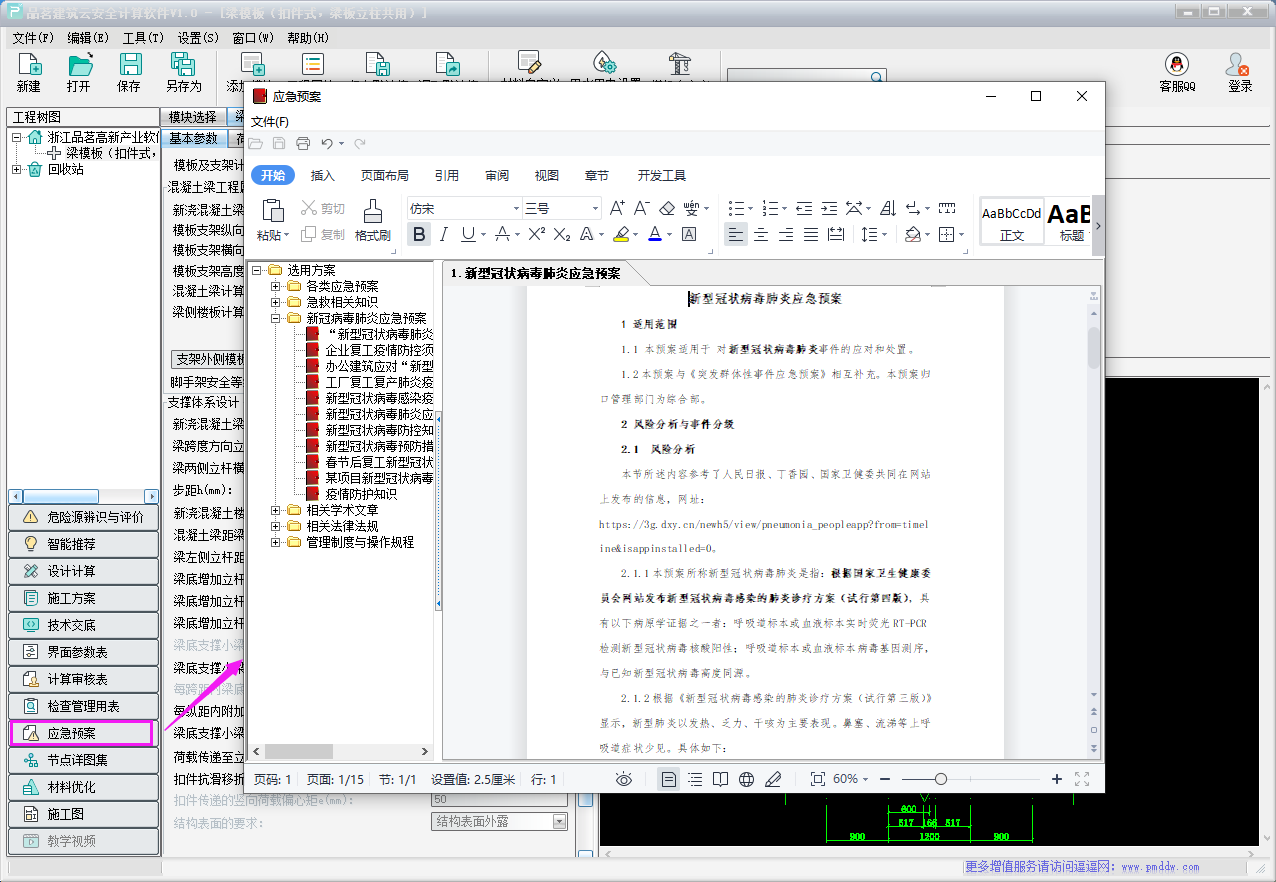Open the 施工方案 sidebar button
The height and width of the screenshot is (882, 1276).
[84, 598]
